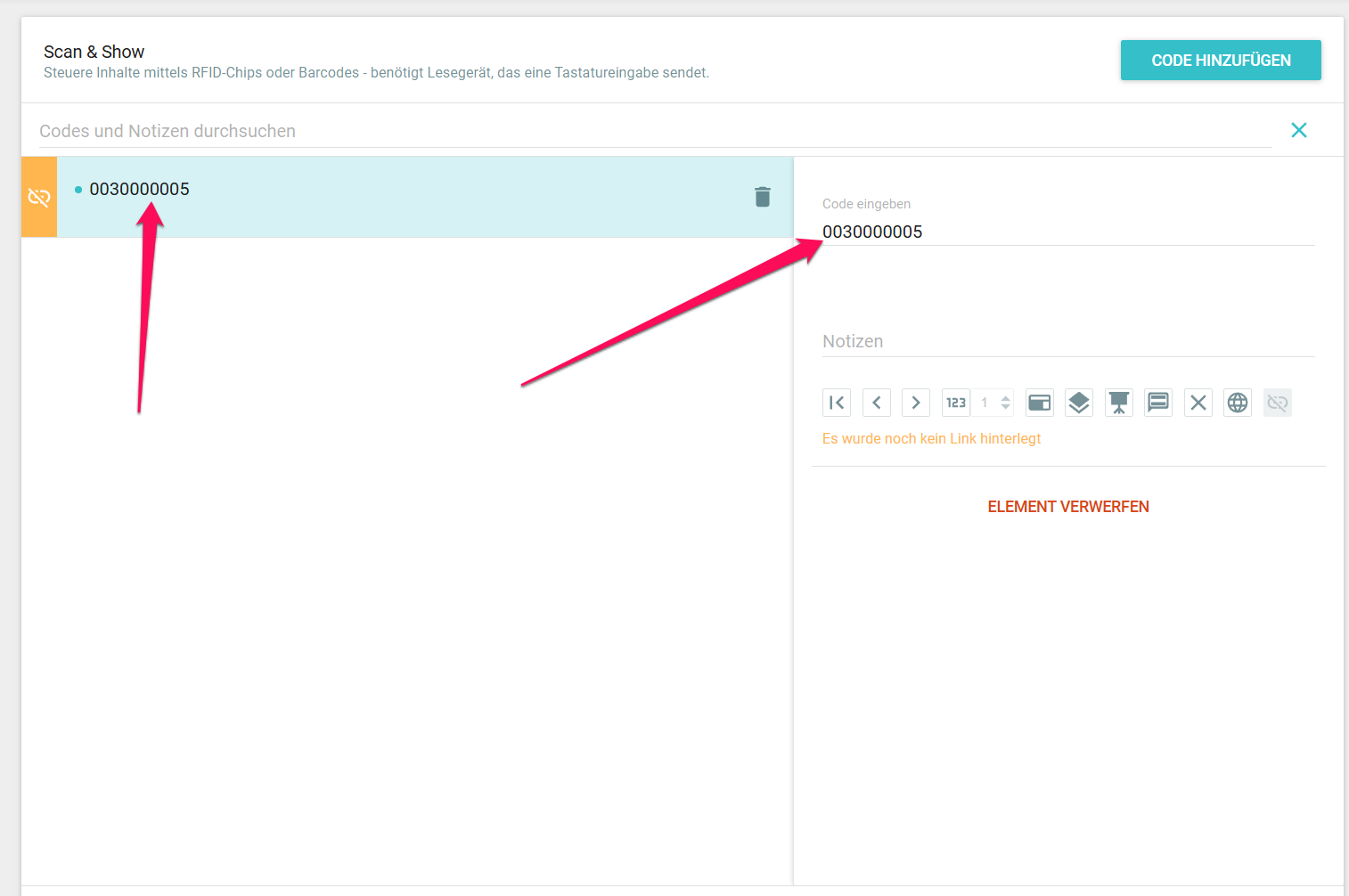Click the picture-in-picture window icon
The image size is (1349, 896).
[1040, 403]
